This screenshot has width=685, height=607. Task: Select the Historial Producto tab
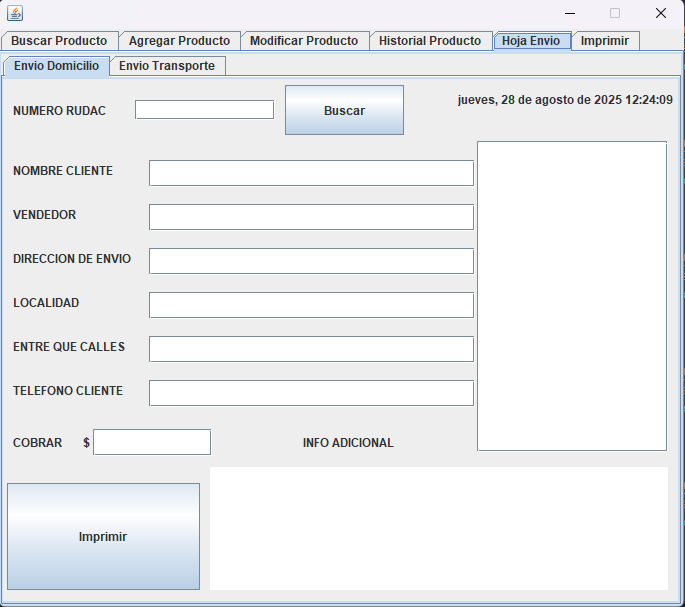pos(430,41)
